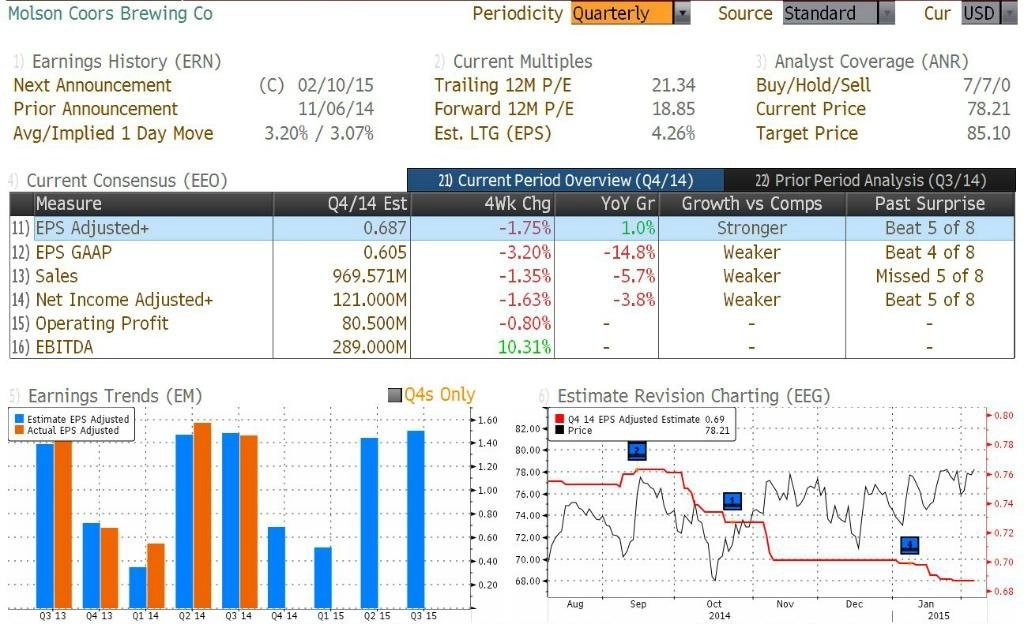This screenshot has height=624, width=1024.
Task: Click Trailing 12M P/E value 21.34
Action: coord(673,85)
